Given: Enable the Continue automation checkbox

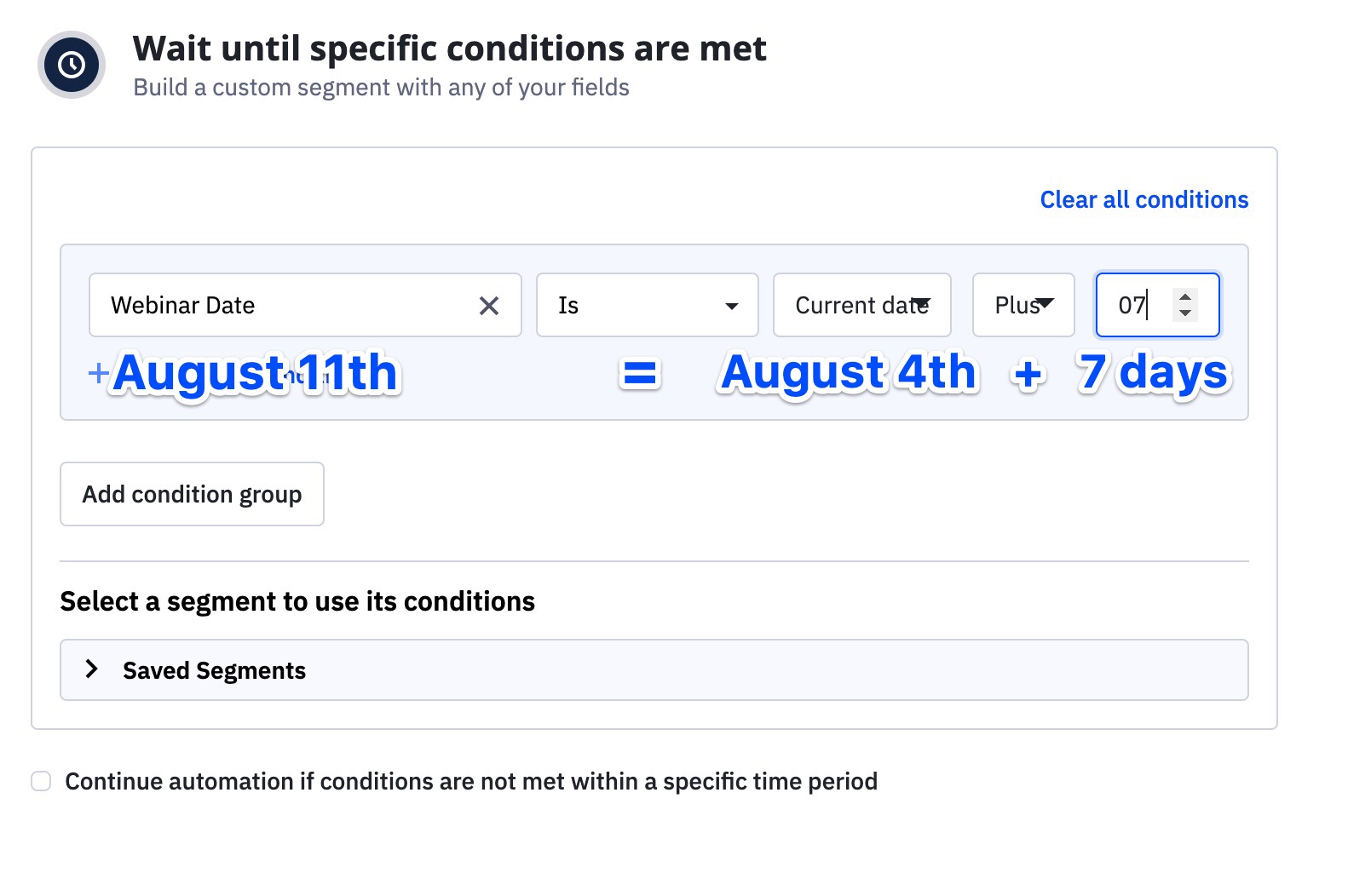Looking at the screenshot, I should 41,781.
